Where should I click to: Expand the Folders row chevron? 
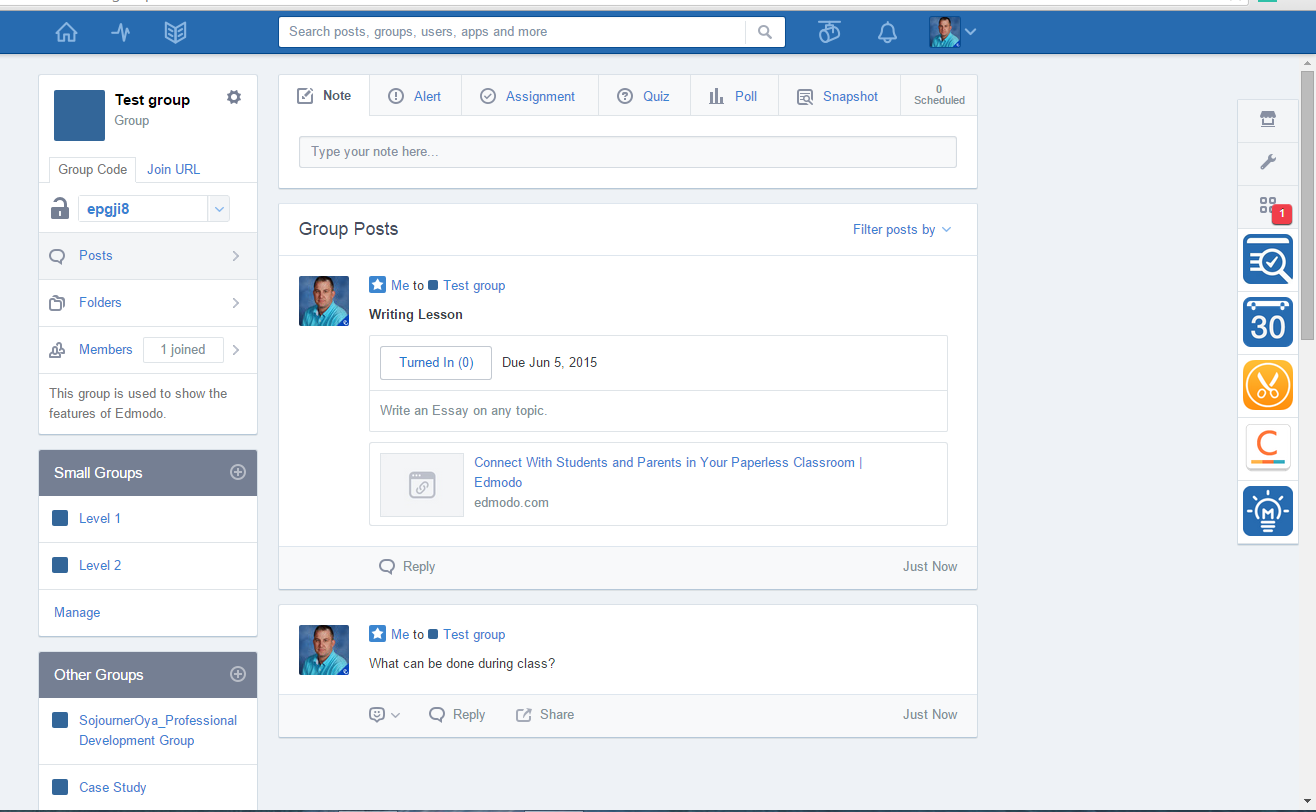click(x=236, y=303)
